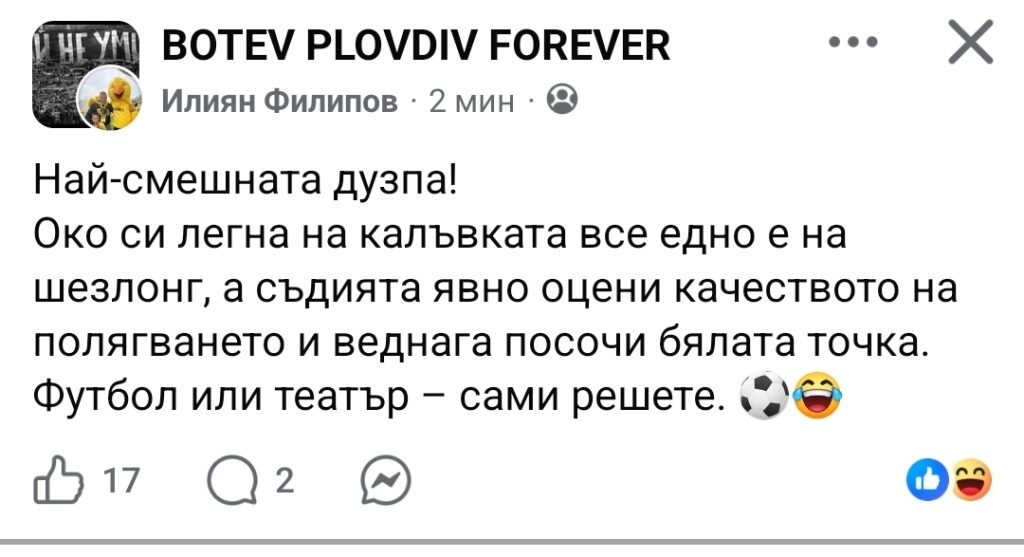The width and height of the screenshot is (1024, 557).
Task: Close the post with the X button
Action: pyautogui.click(x=968, y=44)
